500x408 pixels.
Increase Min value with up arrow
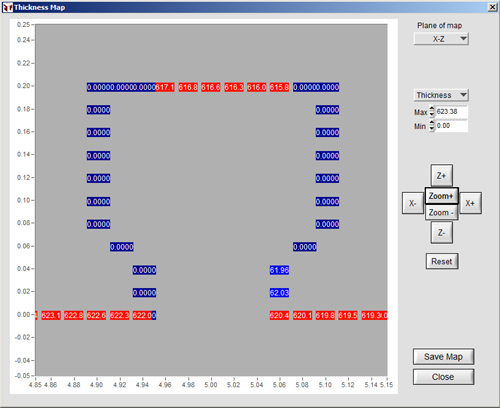(x=432, y=123)
